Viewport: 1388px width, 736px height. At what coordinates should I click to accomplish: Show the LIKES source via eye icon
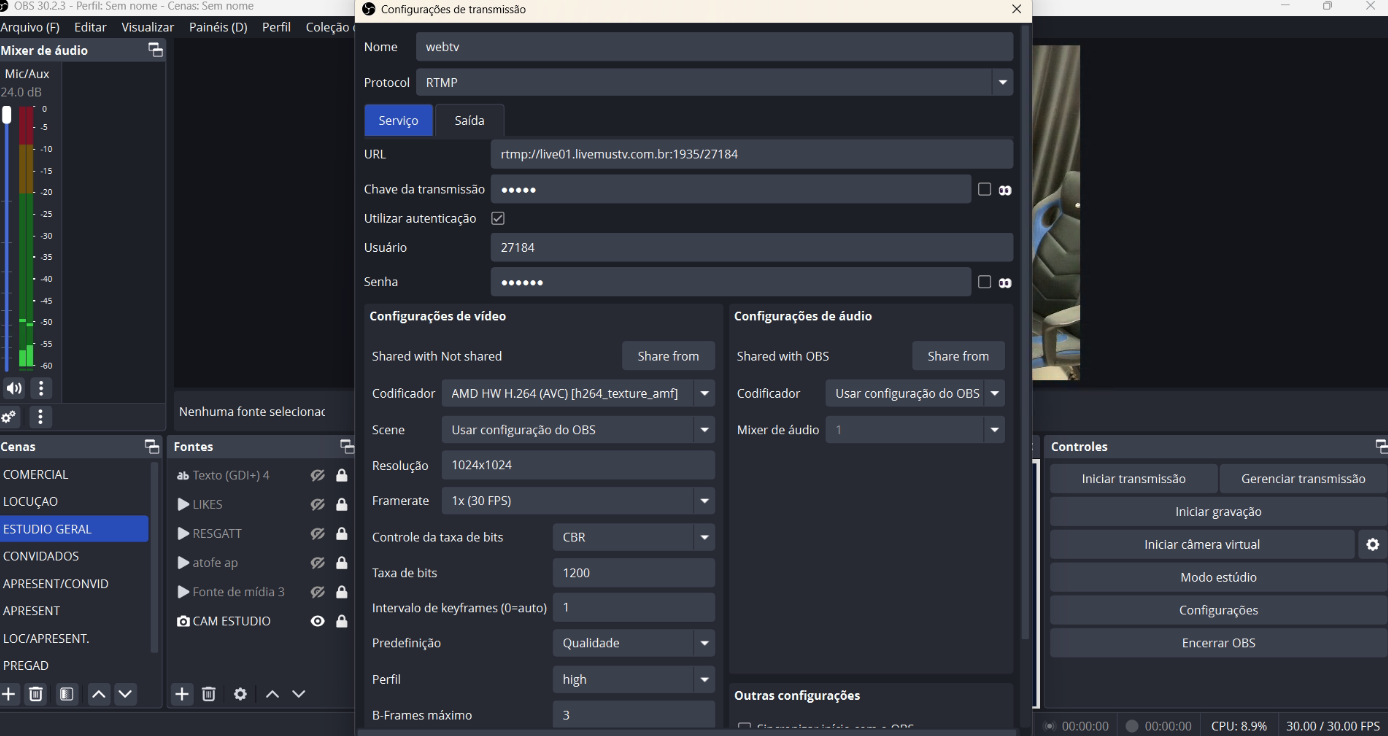pos(318,505)
